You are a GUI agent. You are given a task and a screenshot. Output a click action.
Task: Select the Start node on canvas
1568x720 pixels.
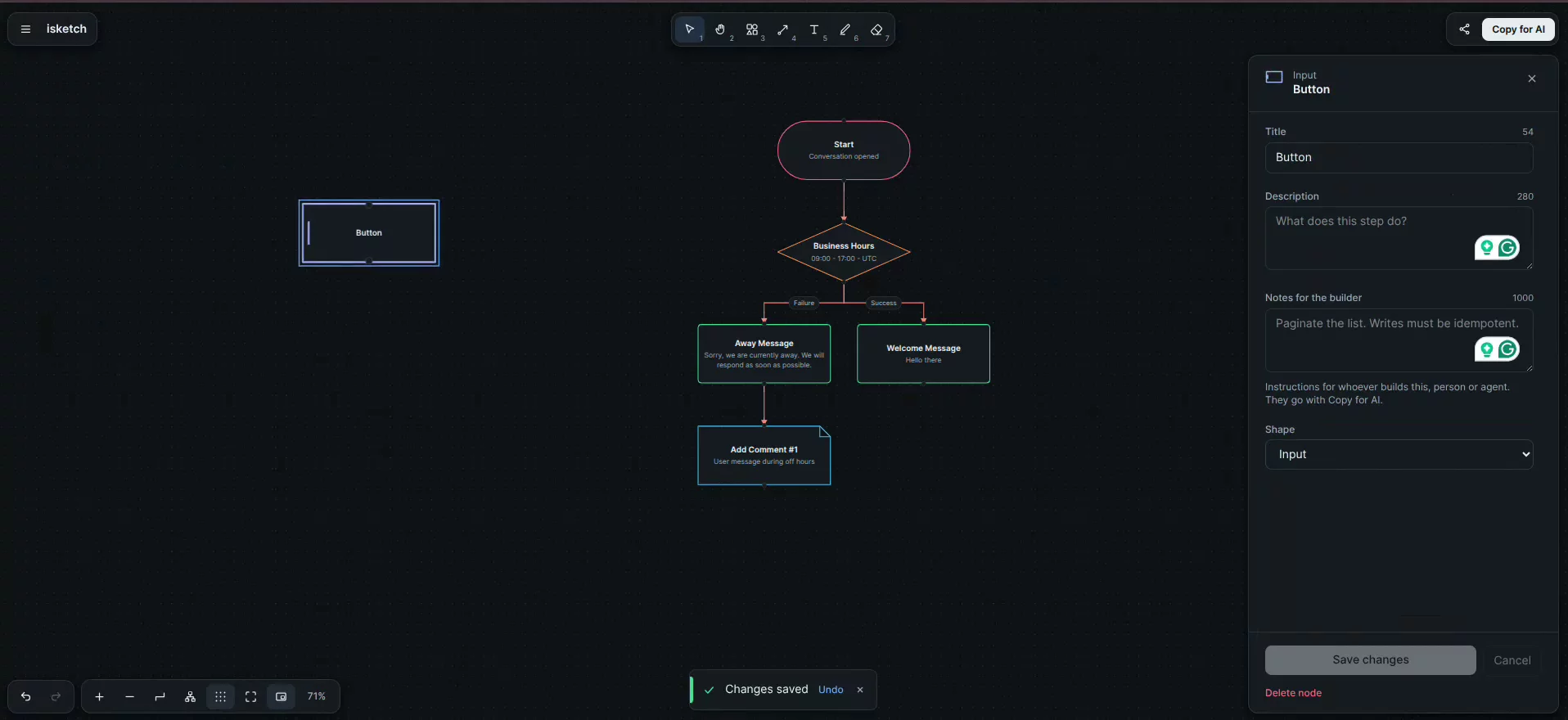click(844, 151)
